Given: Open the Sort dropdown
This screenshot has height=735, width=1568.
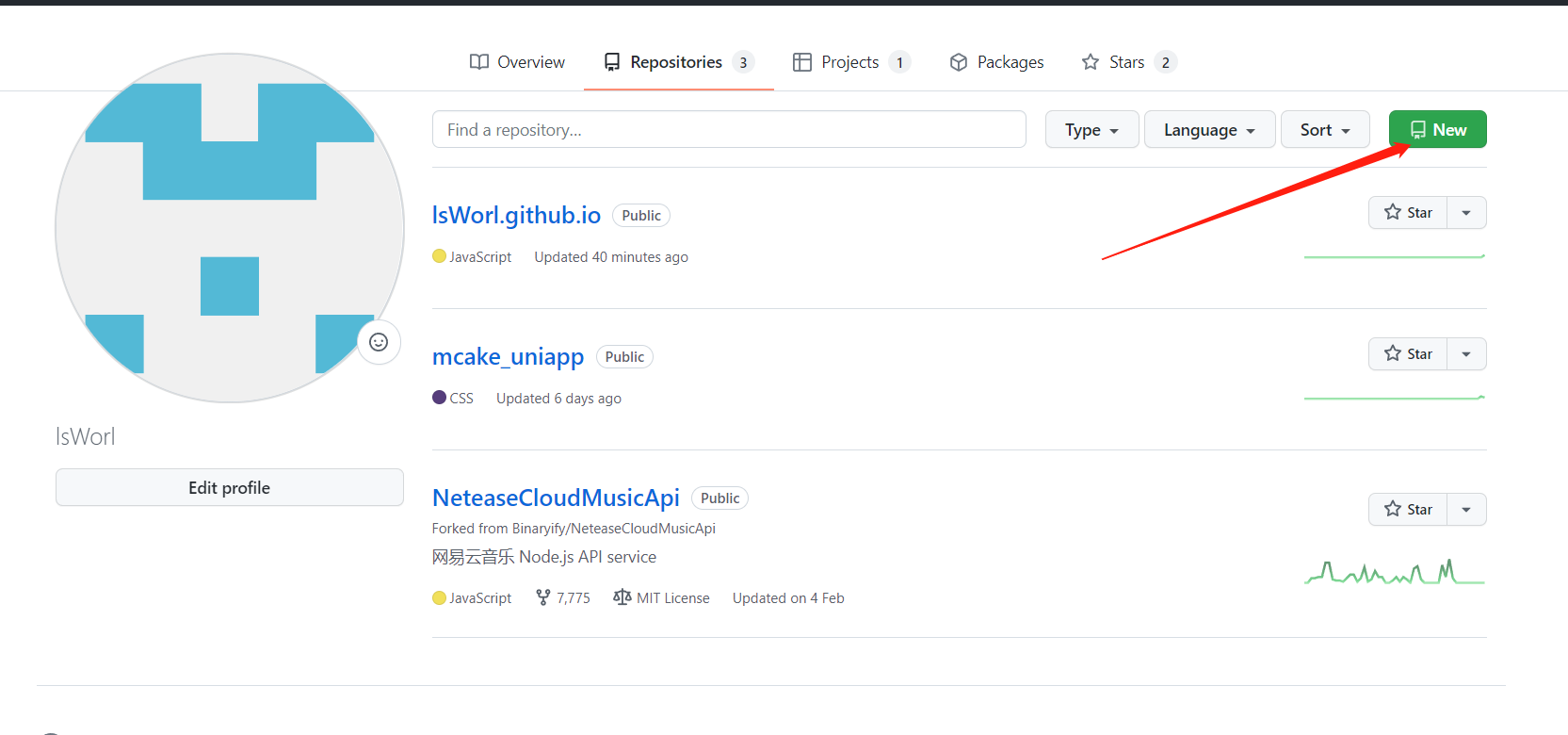Looking at the screenshot, I should 1325,129.
